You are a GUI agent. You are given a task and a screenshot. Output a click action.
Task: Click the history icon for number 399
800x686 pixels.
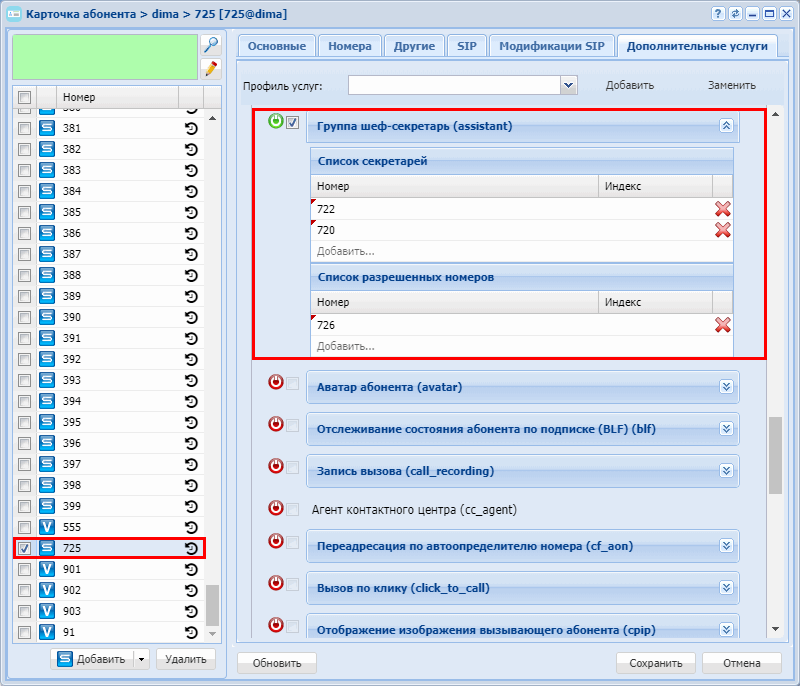tap(191, 506)
